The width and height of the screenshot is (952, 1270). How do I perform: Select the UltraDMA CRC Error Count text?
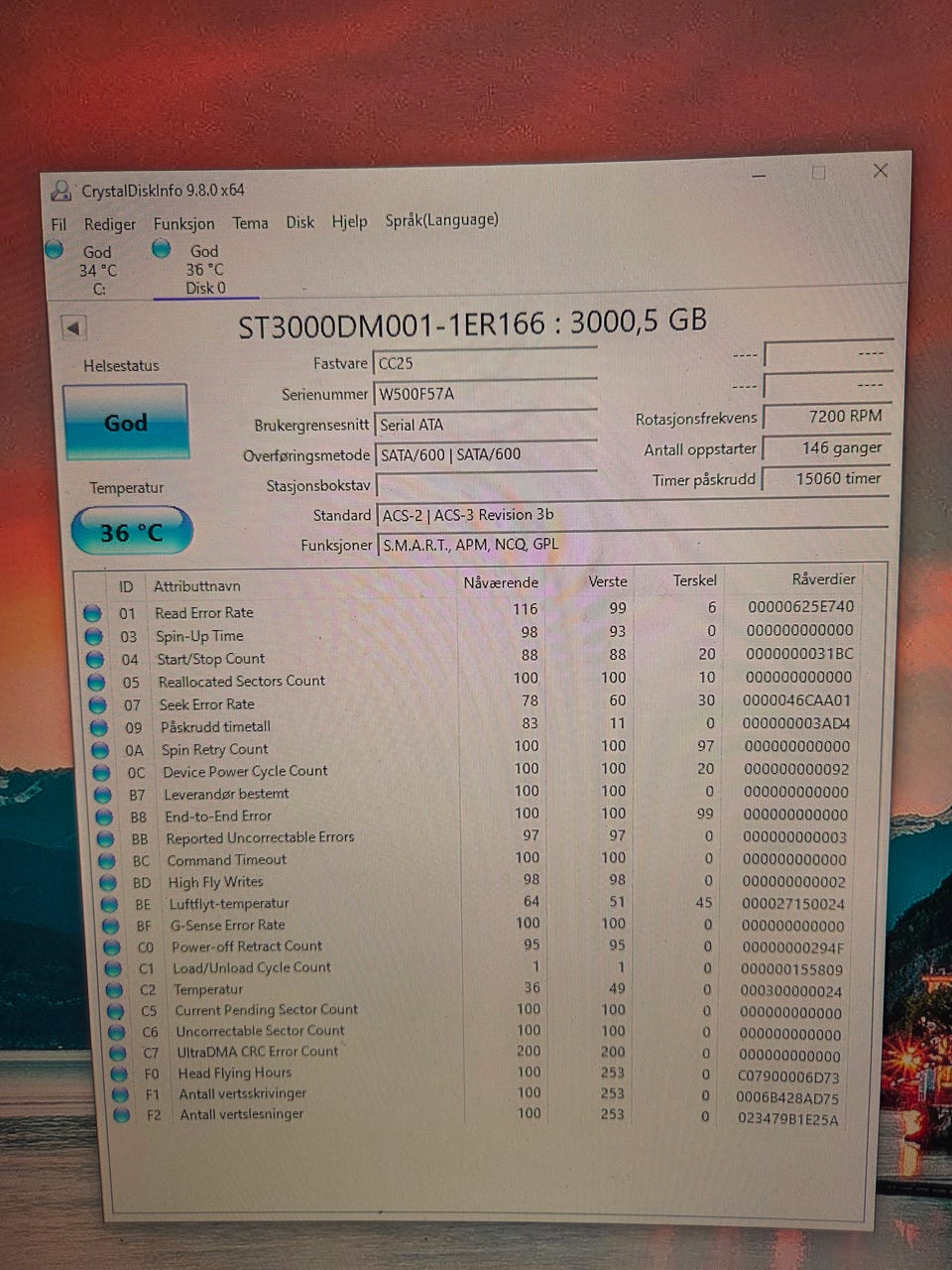tap(258, 1052)
